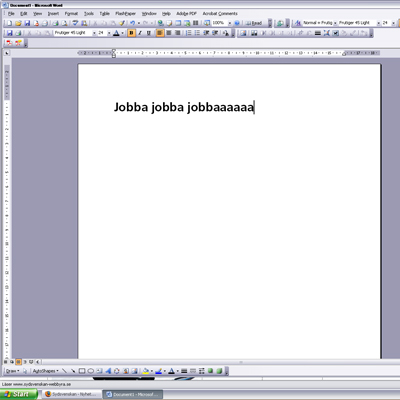Print from the standard toolbar
400x400 pixels.
click(55, 23)
